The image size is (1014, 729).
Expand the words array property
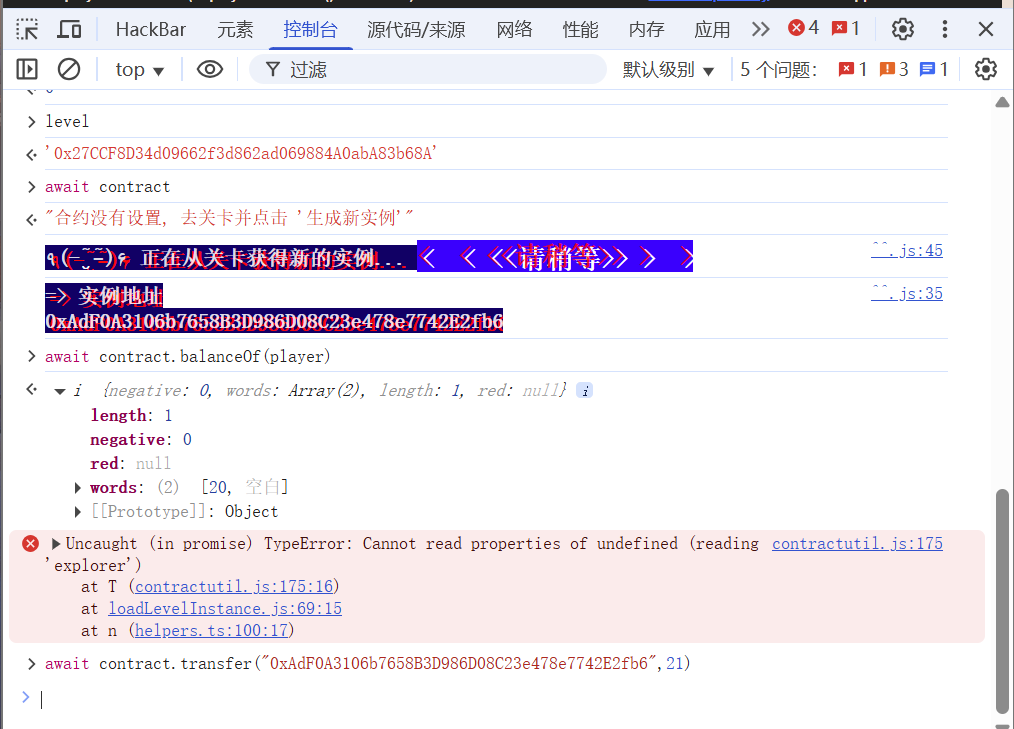click(78, 488)
